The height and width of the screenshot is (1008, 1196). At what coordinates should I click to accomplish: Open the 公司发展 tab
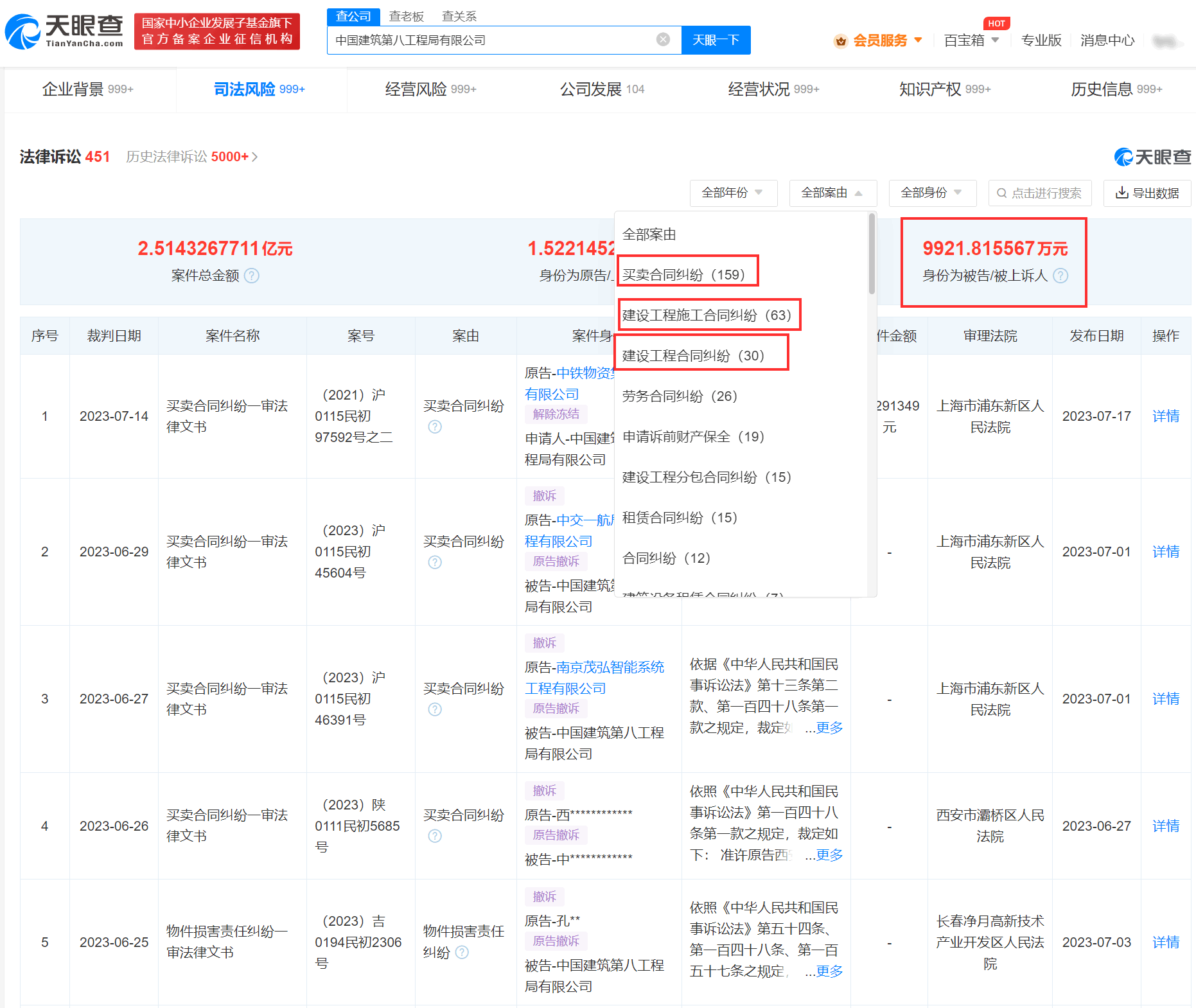(602, 89)
